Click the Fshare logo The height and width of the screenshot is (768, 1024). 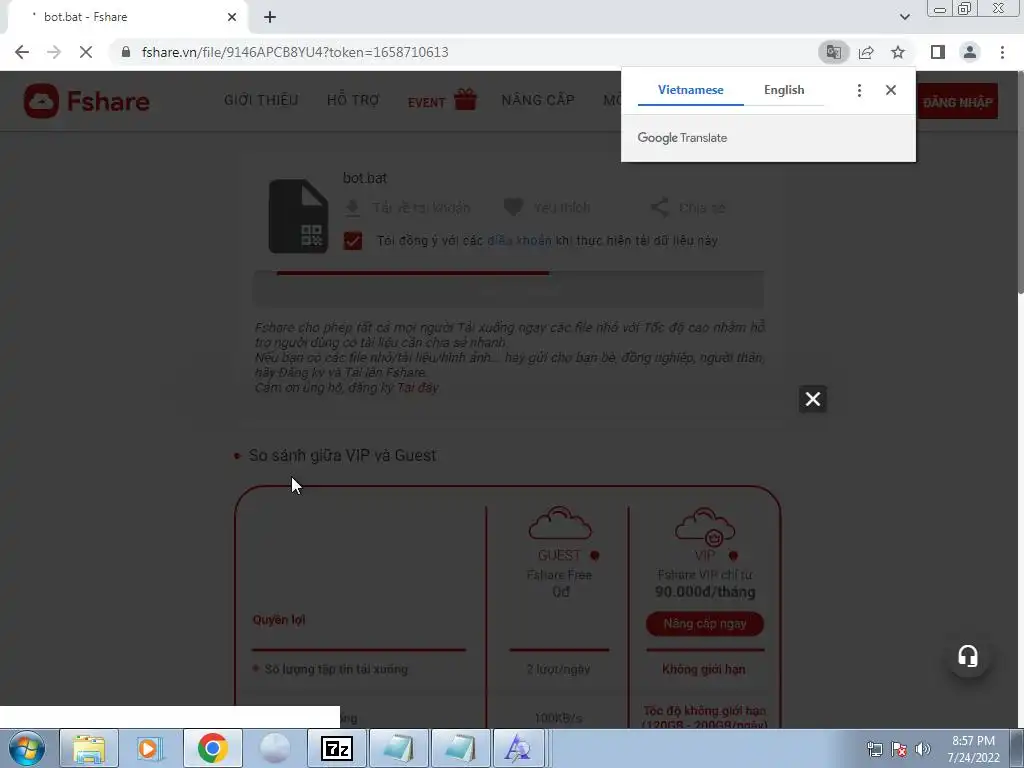point(87,101)
